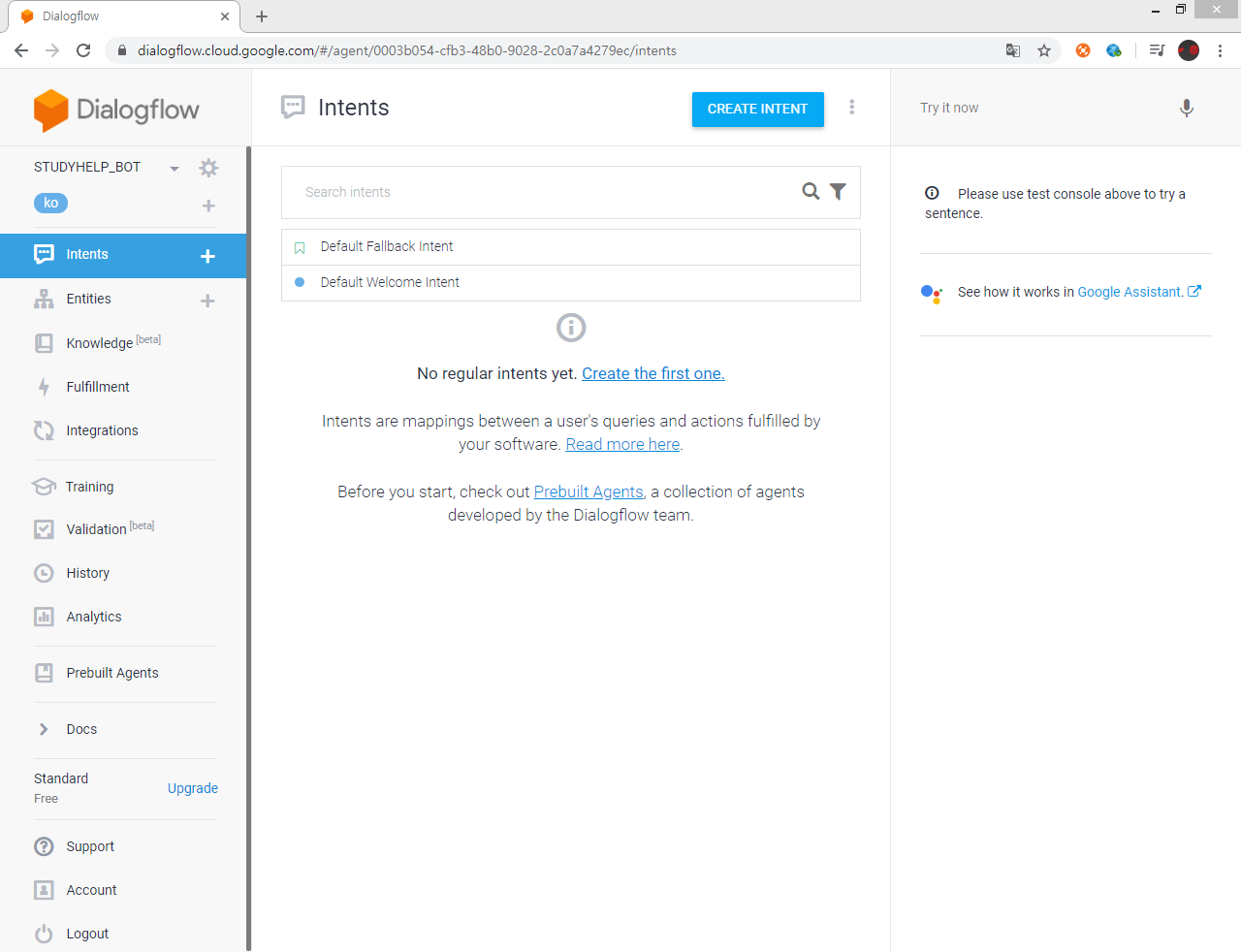Add entity via sidebar plus icon
Image resolution: width=1241 pixels, height=952 pixels.
[x=207, y=301]
